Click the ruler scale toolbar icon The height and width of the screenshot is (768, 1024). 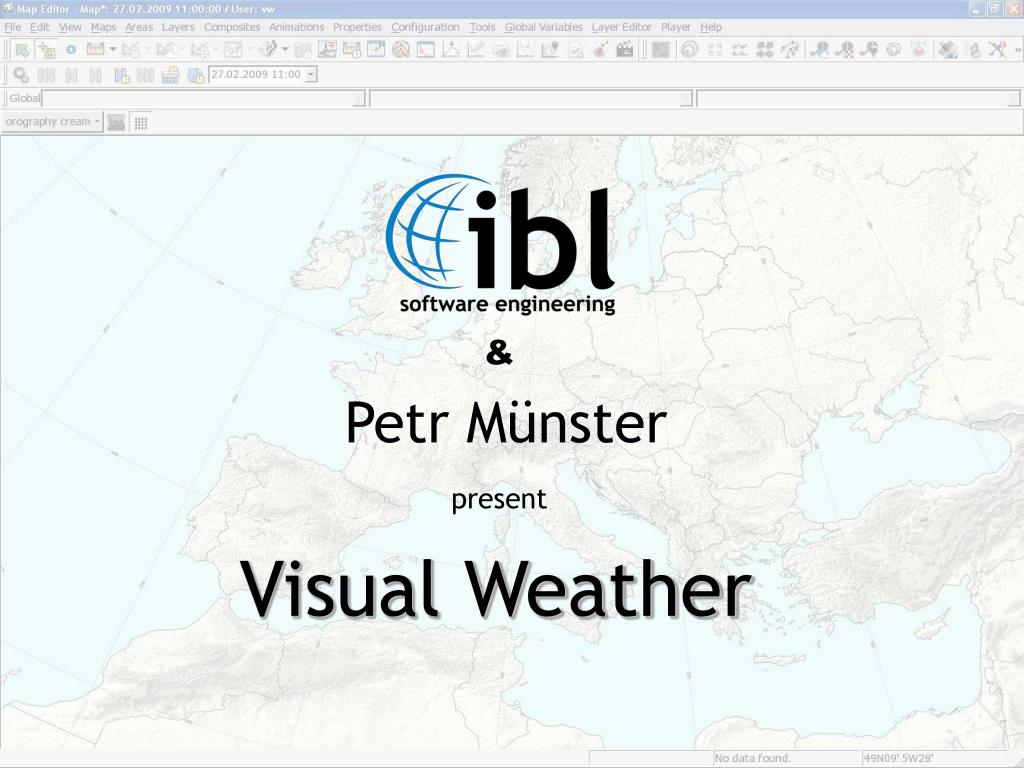(x=95, y=49)
